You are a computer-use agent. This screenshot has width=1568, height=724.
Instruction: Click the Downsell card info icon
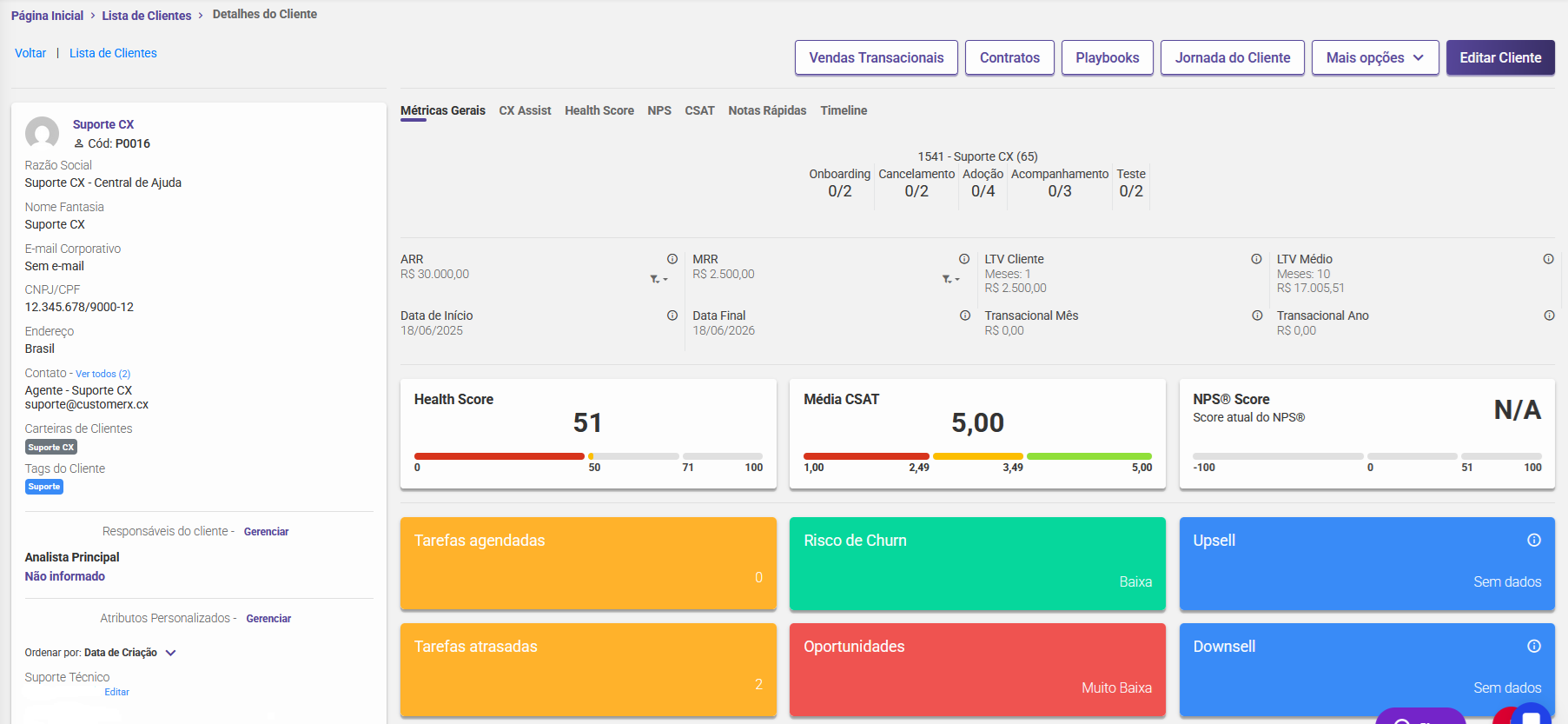(x=1533, y=647)
